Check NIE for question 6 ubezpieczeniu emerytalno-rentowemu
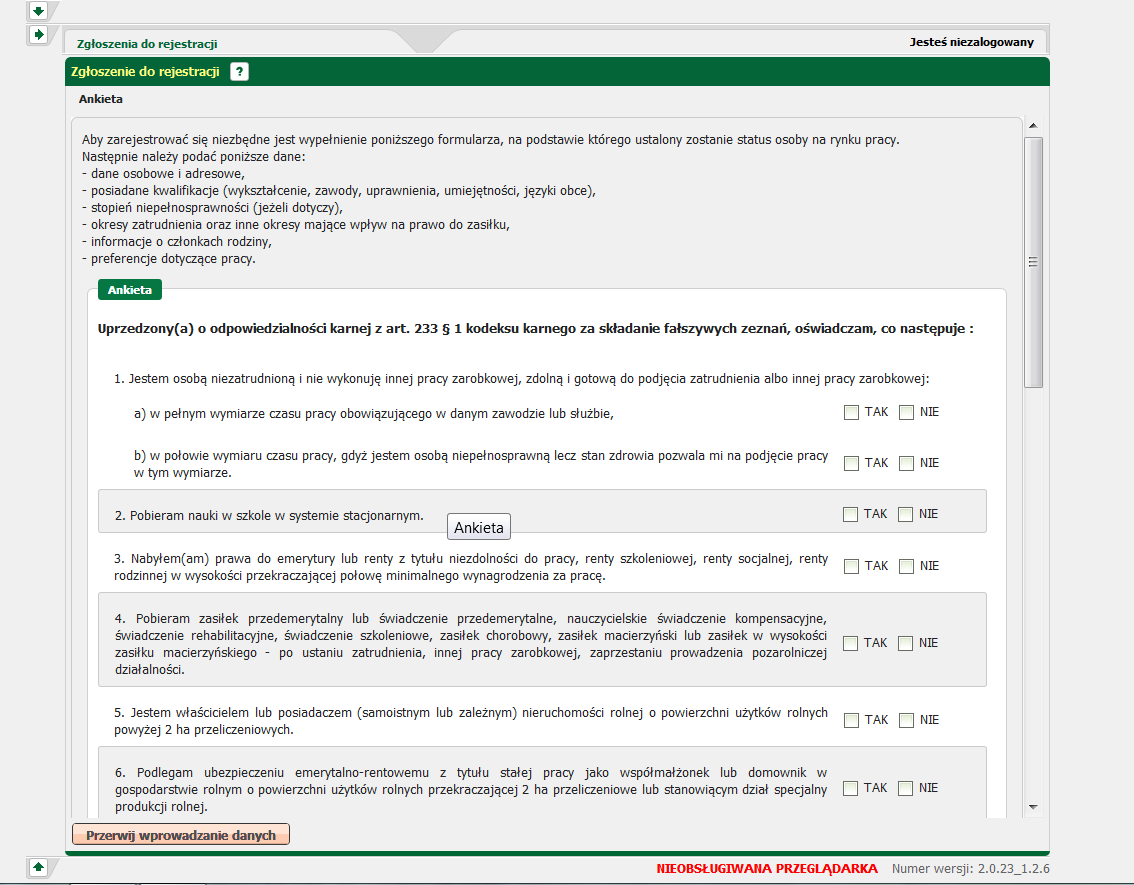Screen dimensions: 1134x885 click(x=905, y=788)
